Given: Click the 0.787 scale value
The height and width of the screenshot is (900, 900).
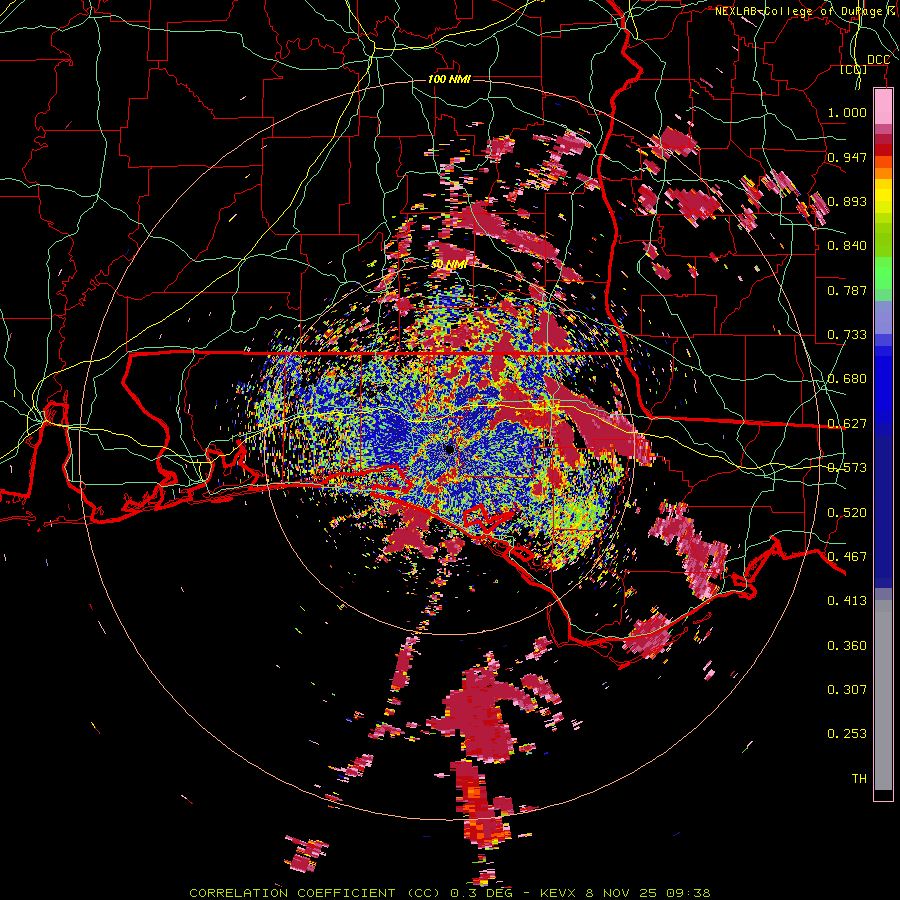Looking at the screenshot, I should 847,290.
